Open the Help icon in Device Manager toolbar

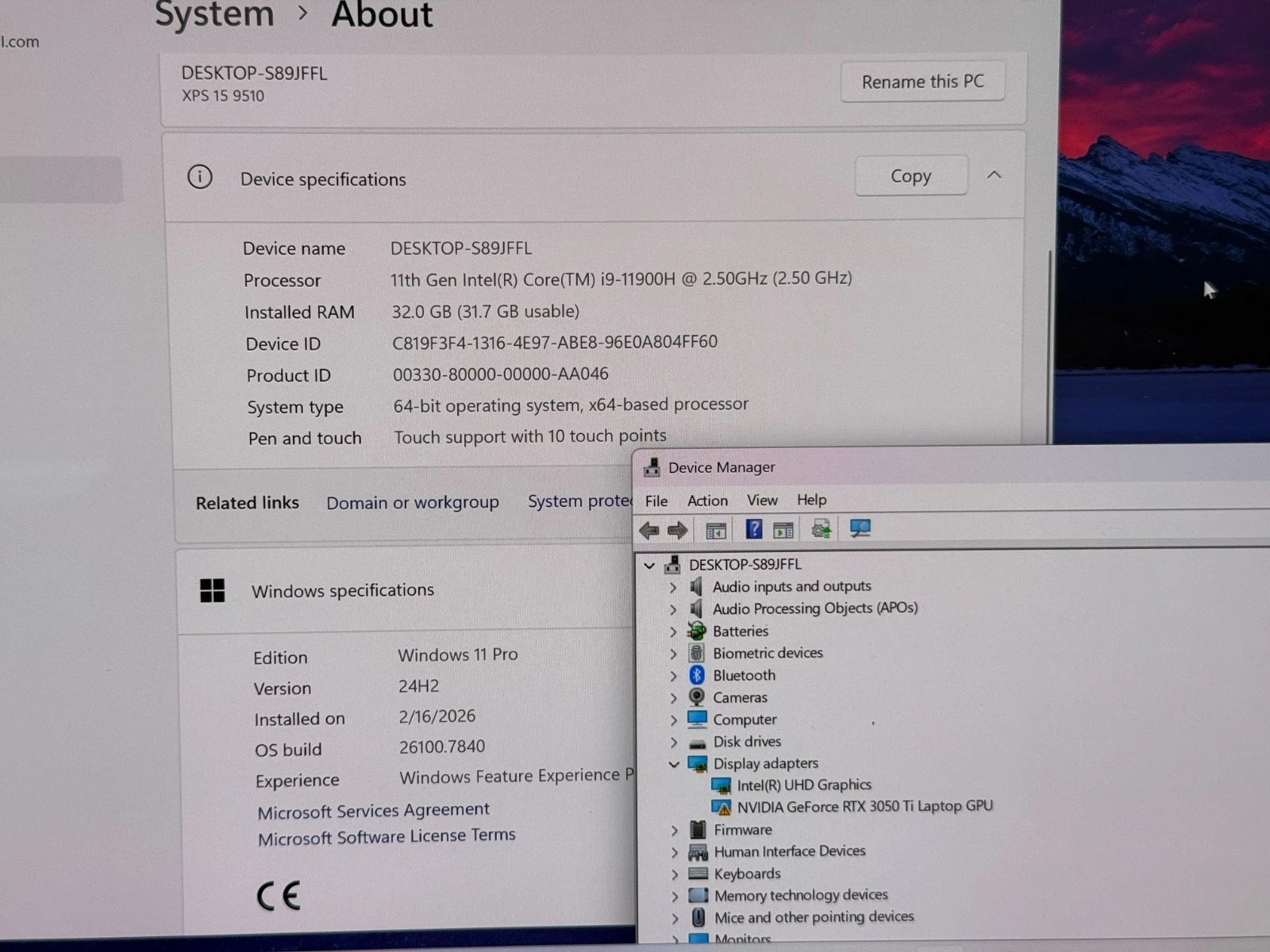point(752,528)
